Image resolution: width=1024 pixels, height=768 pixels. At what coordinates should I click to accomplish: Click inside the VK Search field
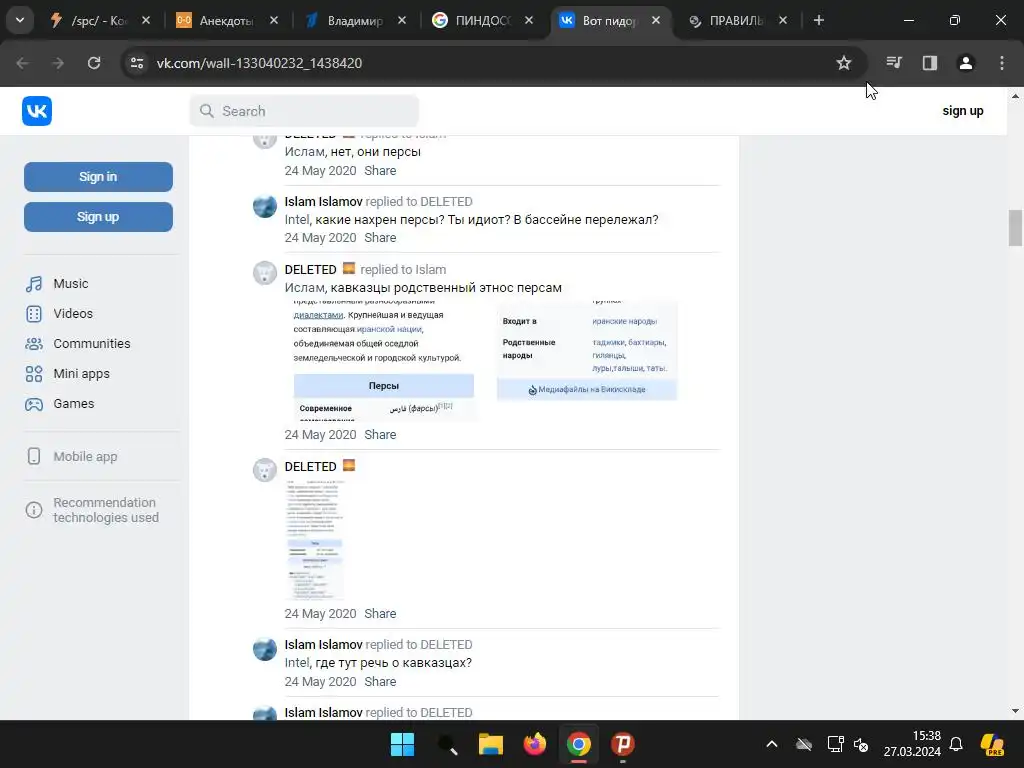(304, 111)
